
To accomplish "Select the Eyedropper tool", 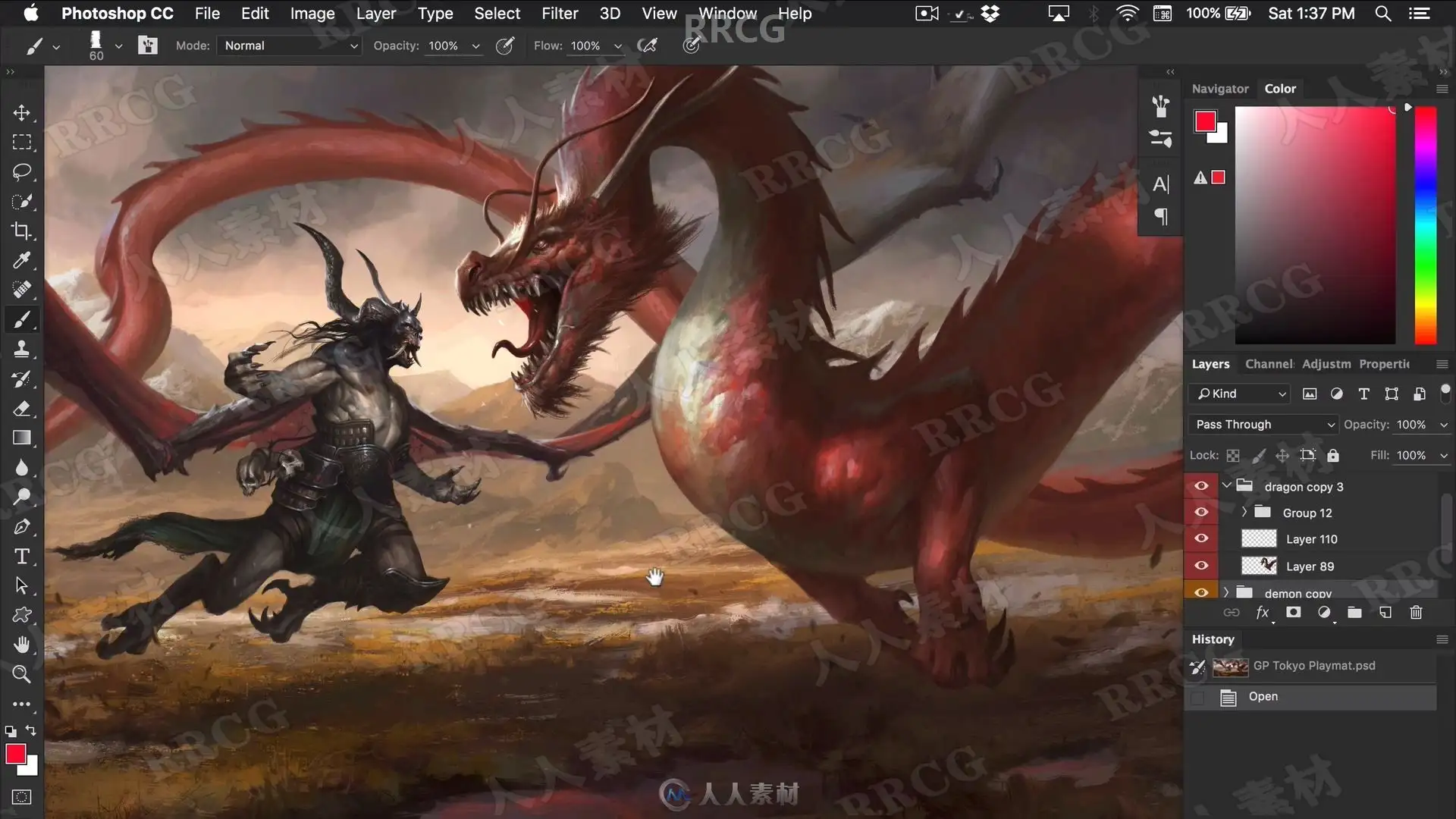I will [x=21, y=261].
